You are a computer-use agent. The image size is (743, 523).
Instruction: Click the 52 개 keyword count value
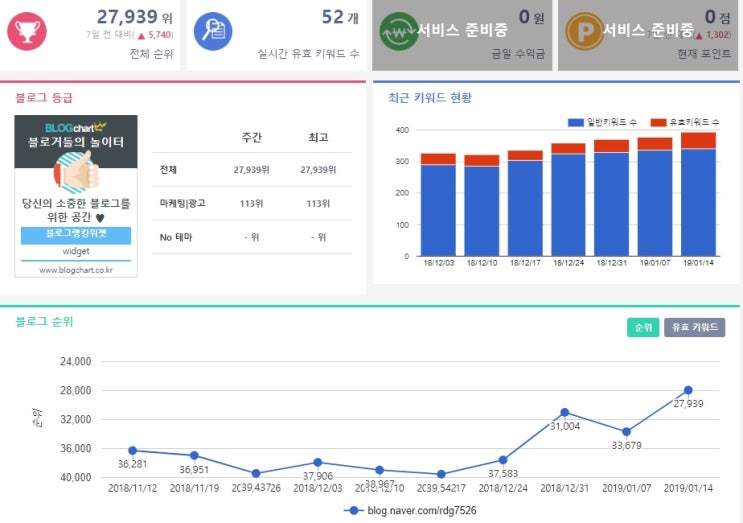point(340,17)
